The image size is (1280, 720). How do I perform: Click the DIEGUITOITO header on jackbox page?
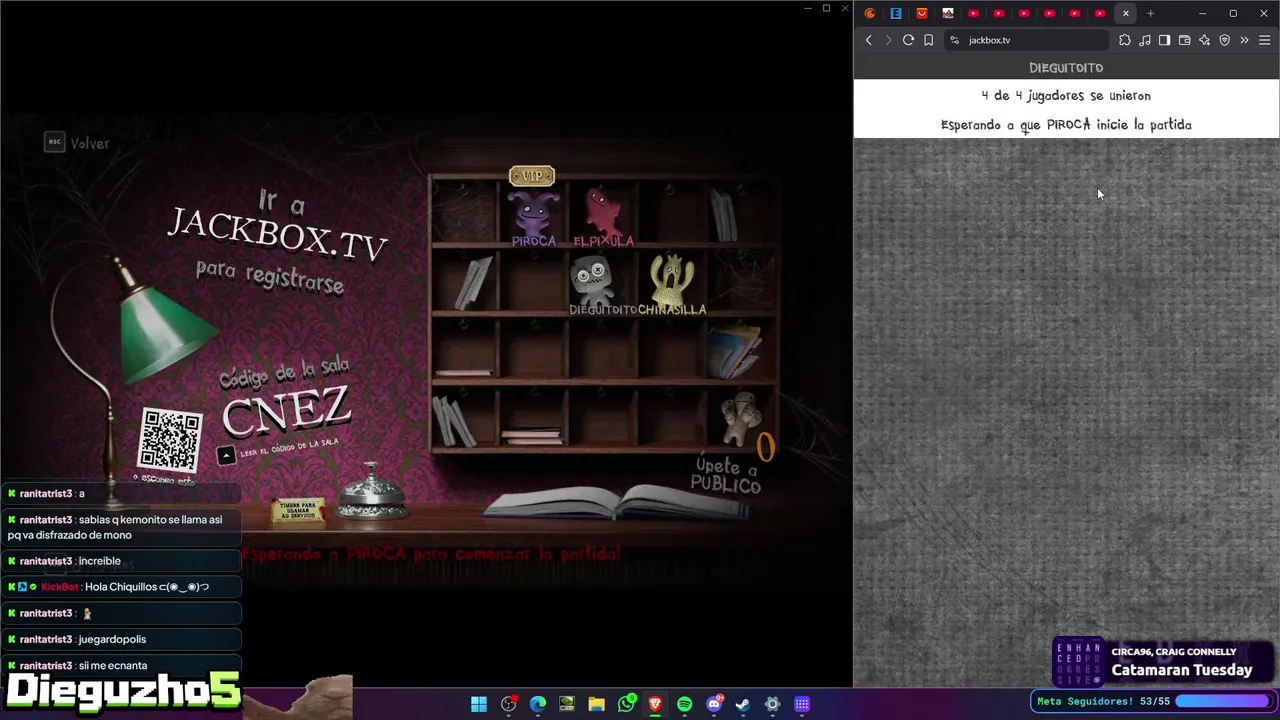pos(1066,68)
